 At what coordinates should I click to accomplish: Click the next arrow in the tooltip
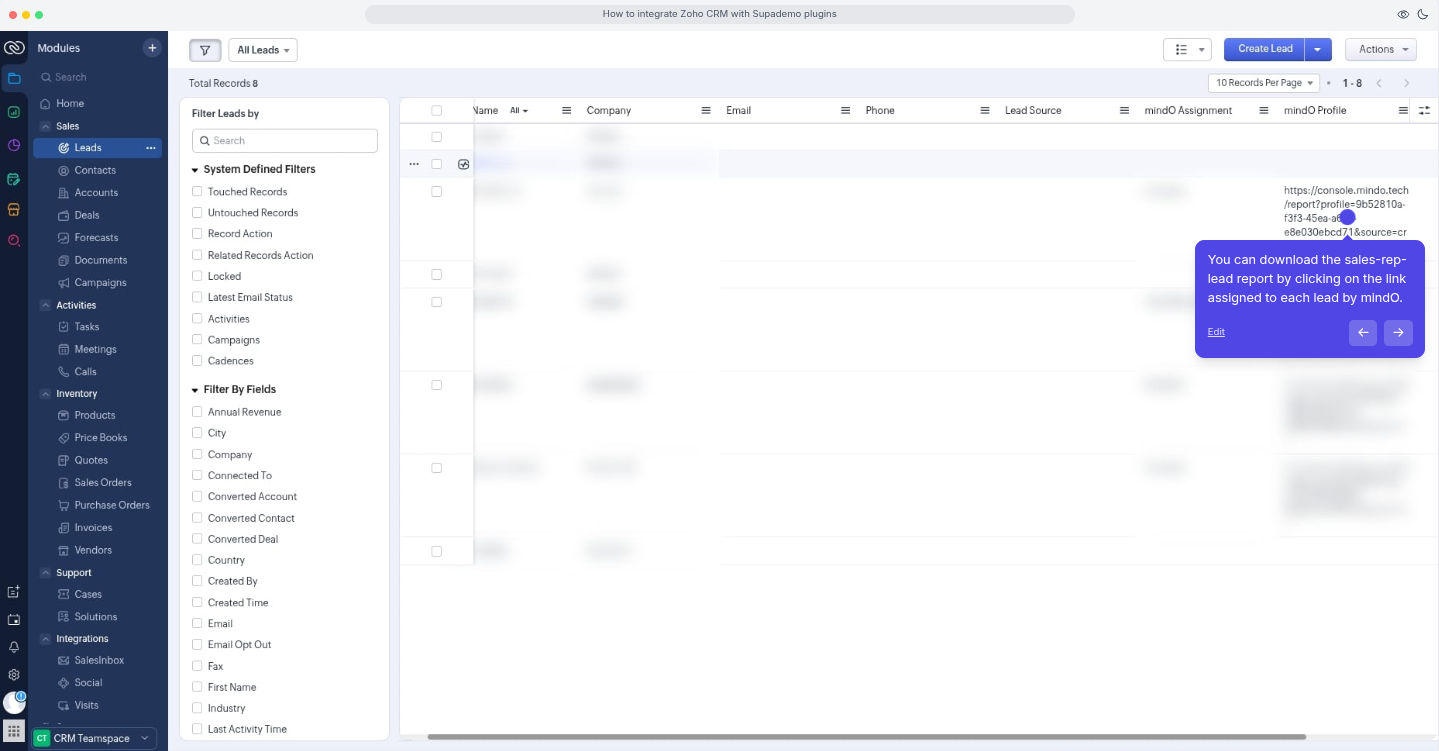click(1398, 333)
